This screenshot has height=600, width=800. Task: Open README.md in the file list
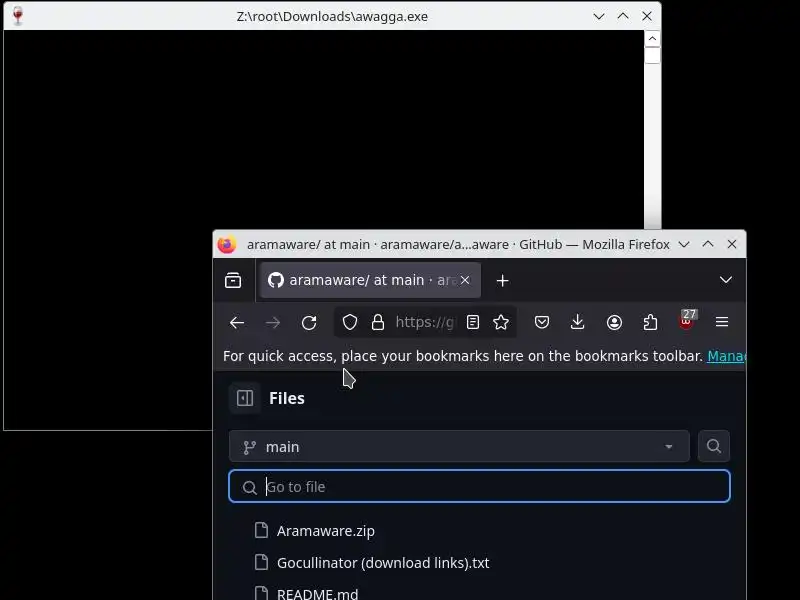pos(317,593)
